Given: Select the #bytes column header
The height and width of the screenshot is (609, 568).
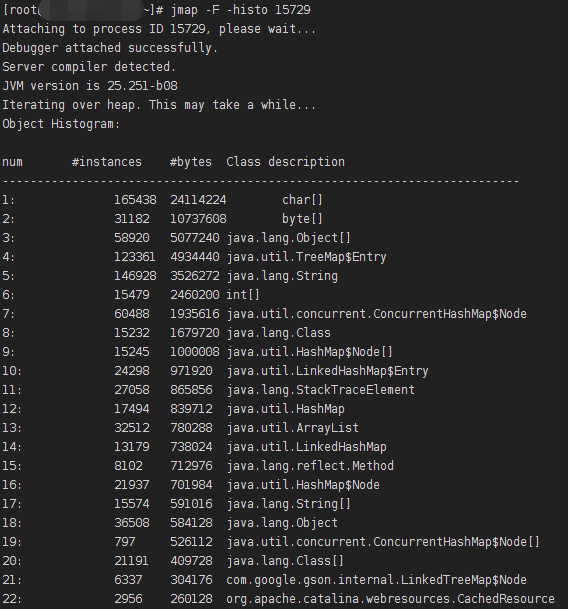Looking at the screenshot, I should point(191,162).
